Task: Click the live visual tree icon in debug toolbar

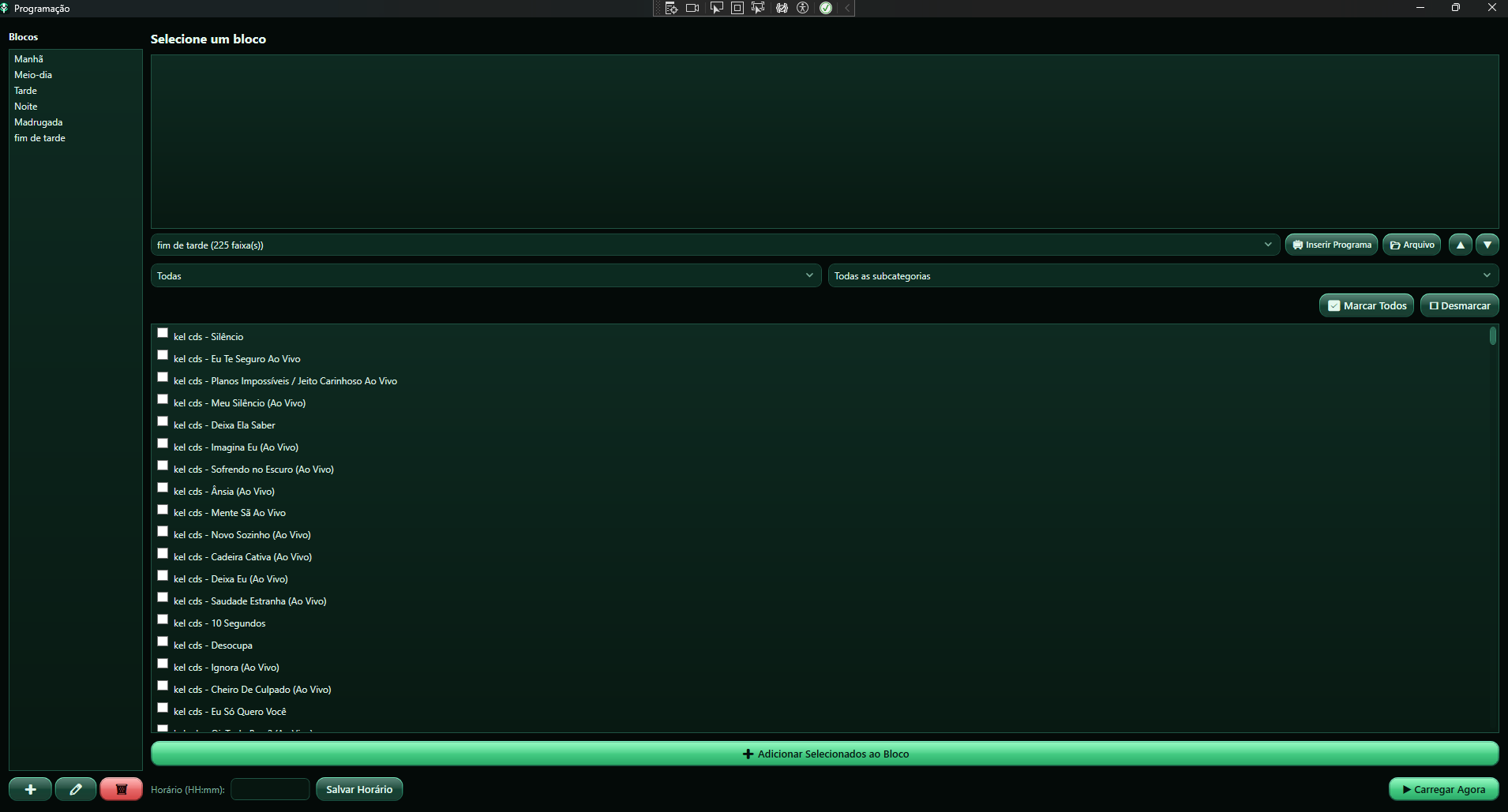Action: (671, 8)
